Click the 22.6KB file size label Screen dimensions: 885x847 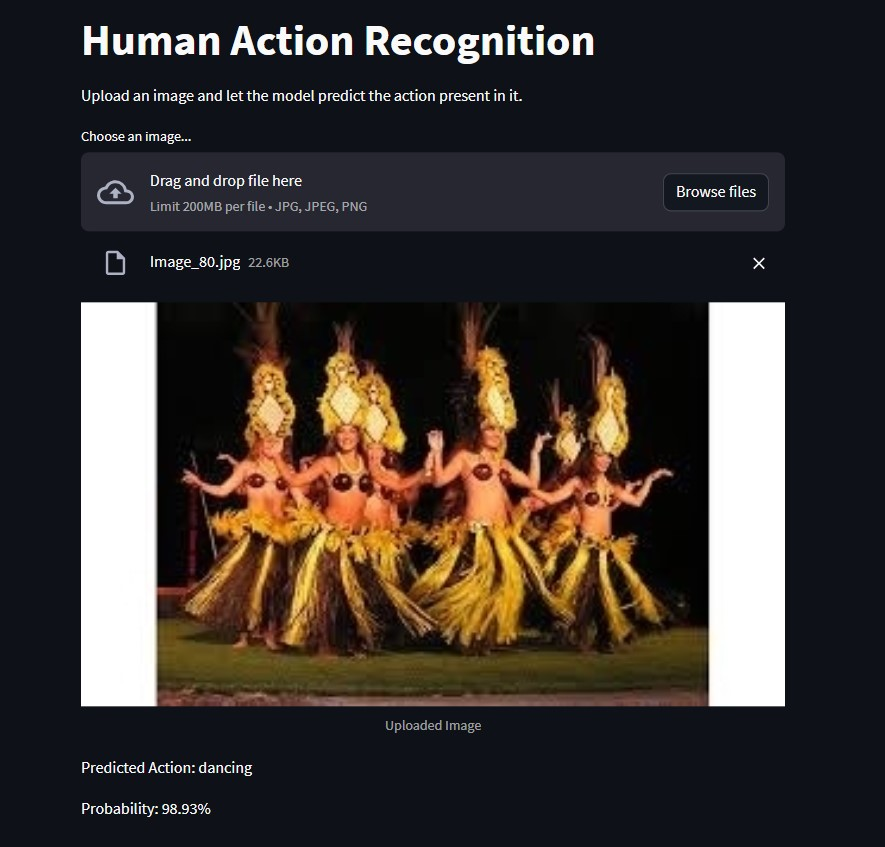(269, 262)
